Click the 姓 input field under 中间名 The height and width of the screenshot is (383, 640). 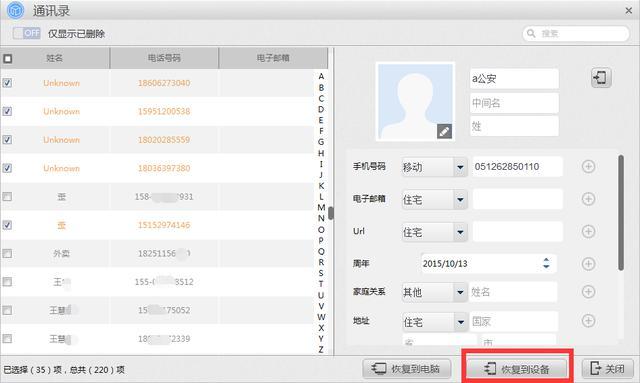(514, 126)
